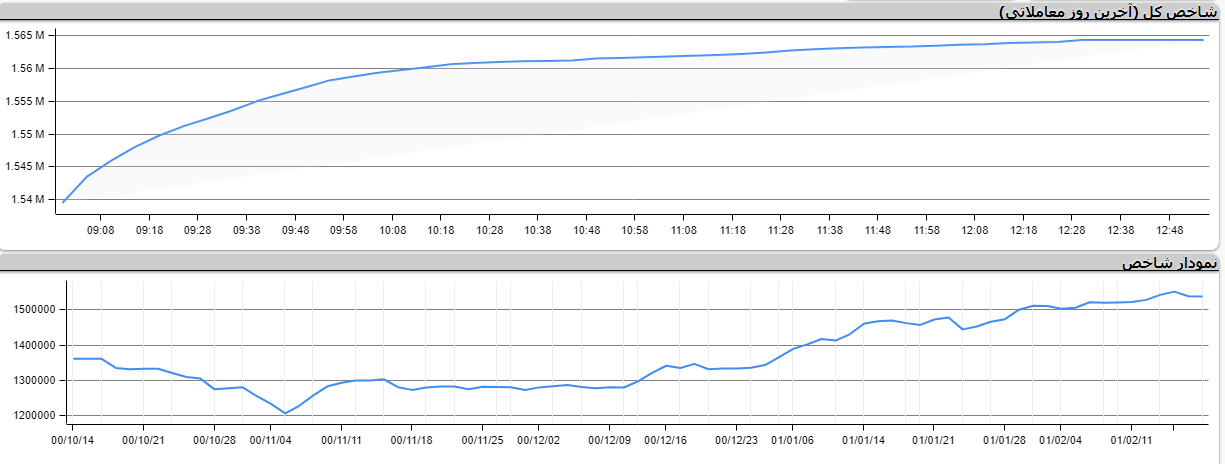This screenshot has height=464, width=1225.
Task: Select the 01/01/06 date label
Action: [x=794, y=438]
